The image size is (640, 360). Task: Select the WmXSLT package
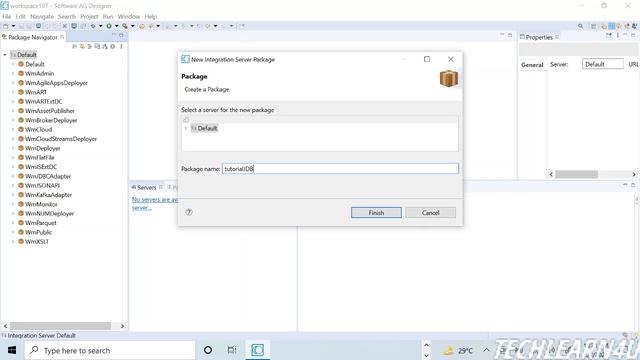pyautogui.click(x=37, y=242)
